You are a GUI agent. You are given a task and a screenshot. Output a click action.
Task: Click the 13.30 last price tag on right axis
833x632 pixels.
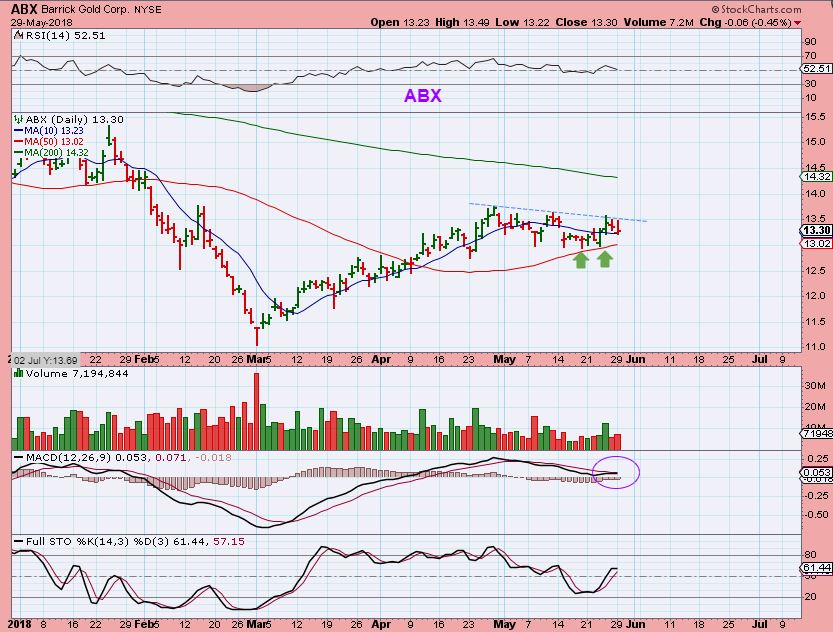[817, 230]
